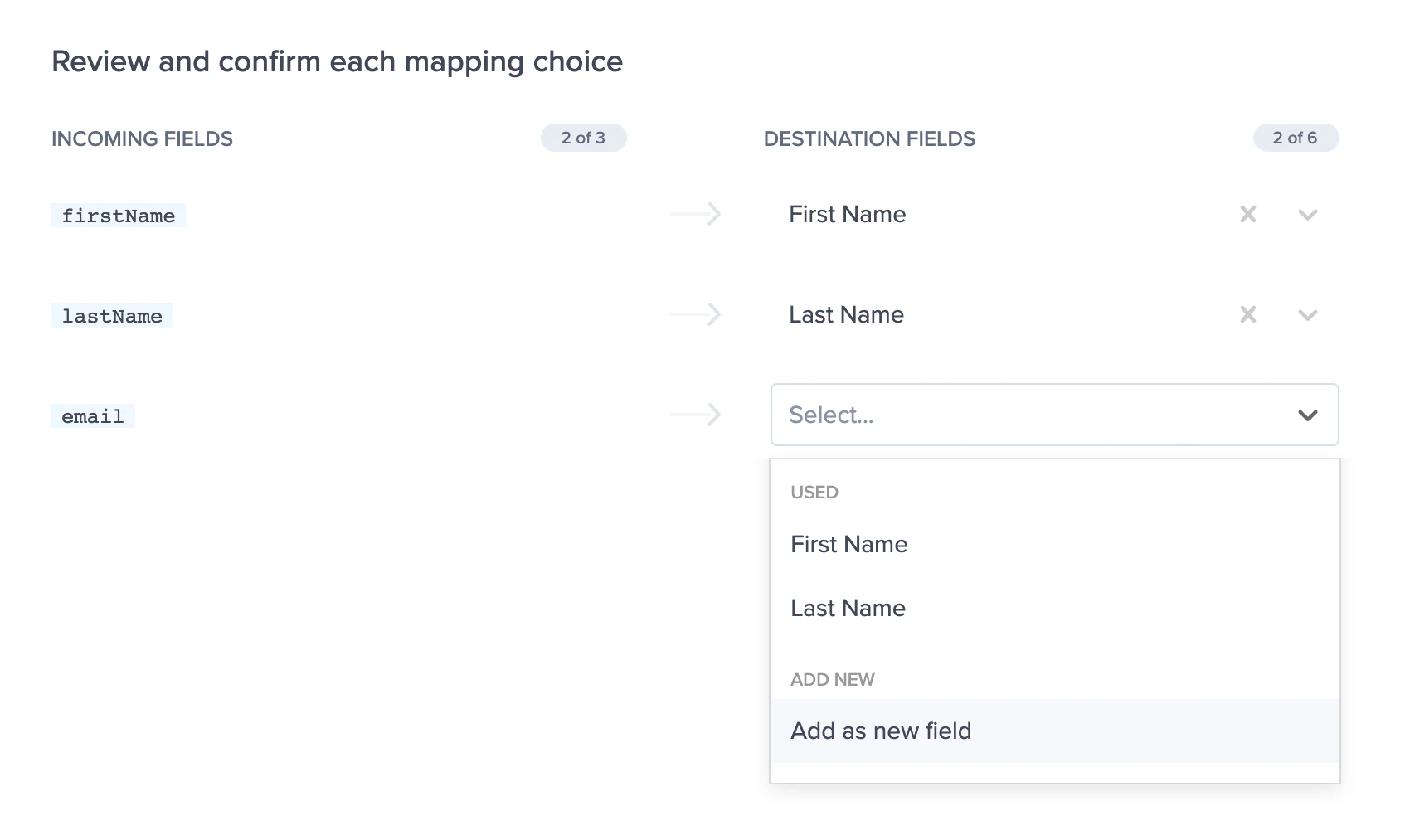Click the First Name destination value

847,215
